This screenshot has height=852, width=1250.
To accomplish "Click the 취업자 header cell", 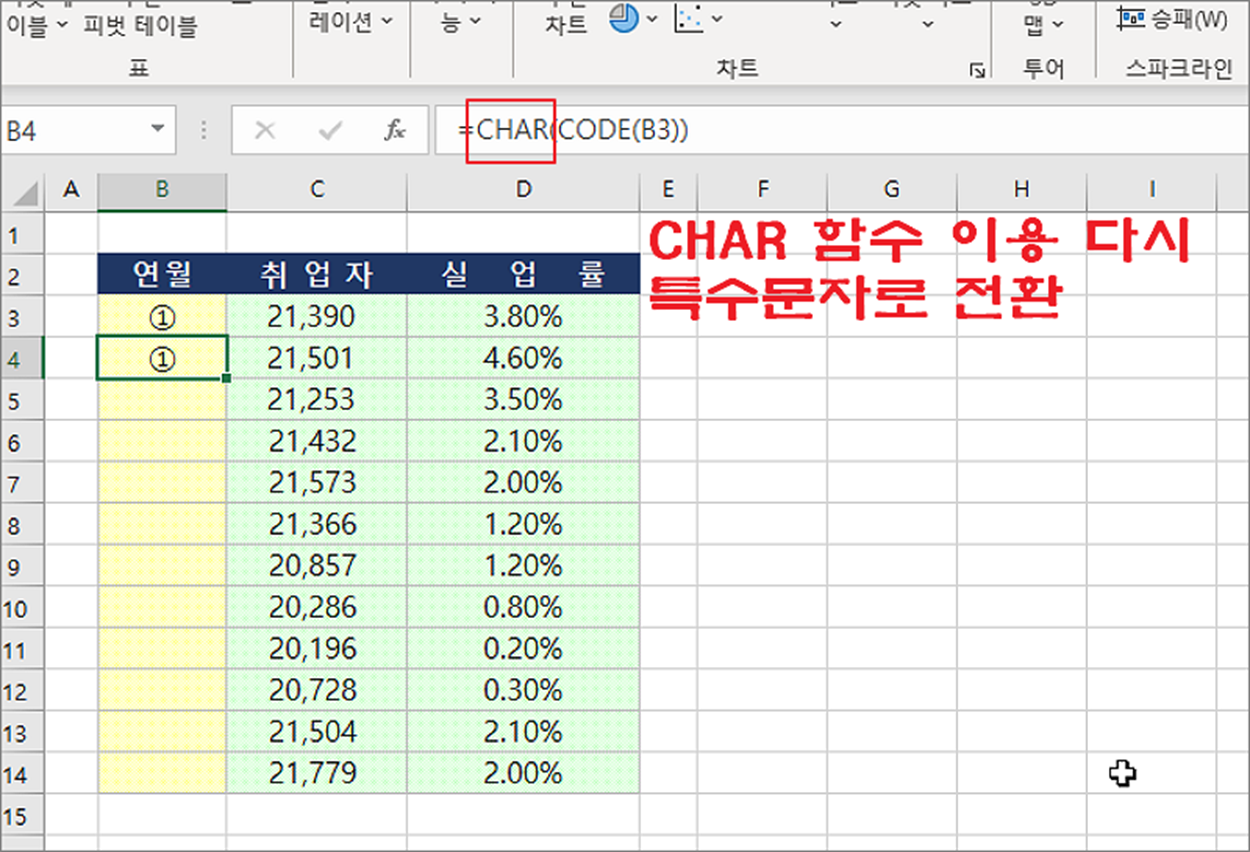I will (317, 275).
